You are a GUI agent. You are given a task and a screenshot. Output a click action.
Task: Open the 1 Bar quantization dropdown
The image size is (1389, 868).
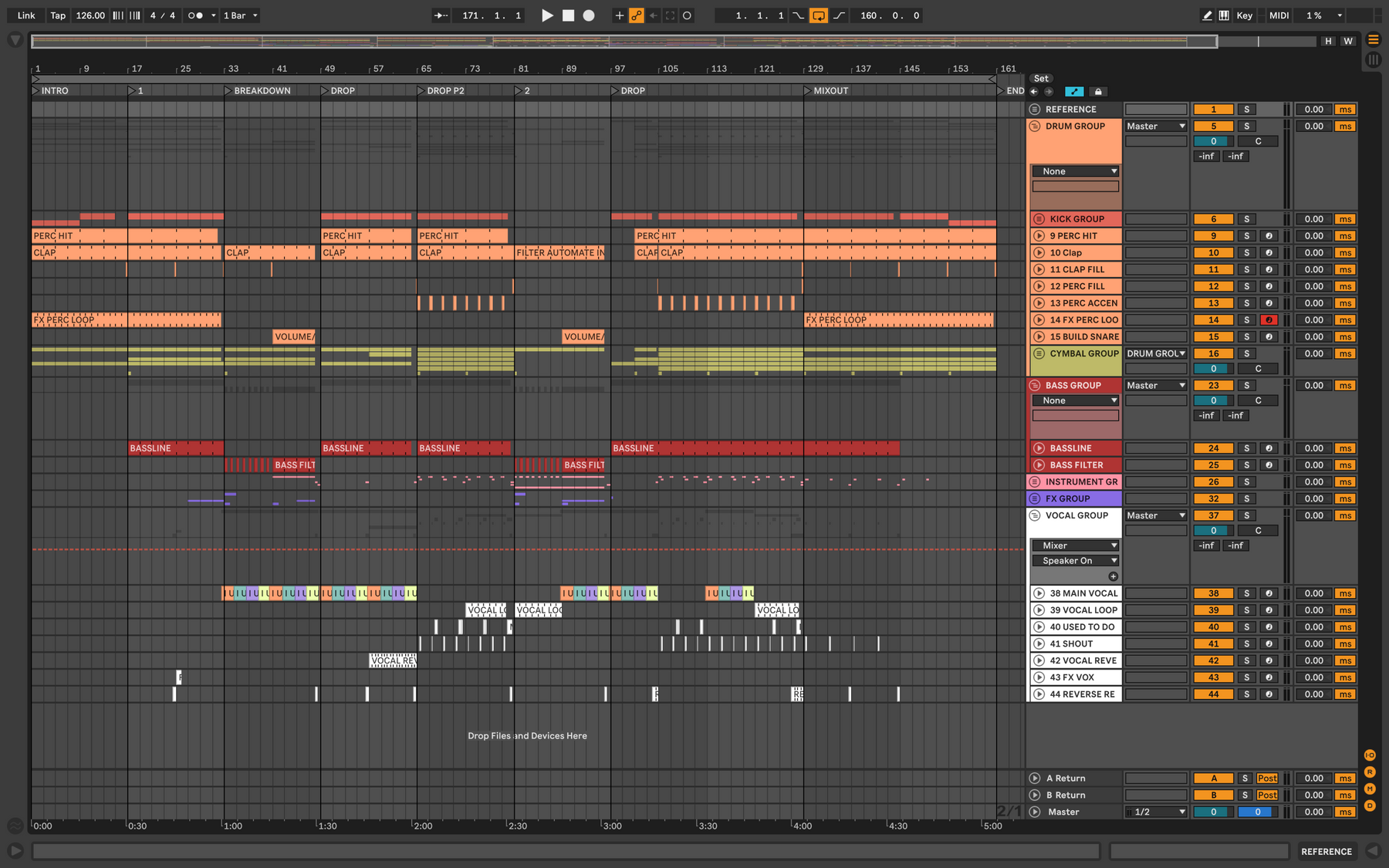(x=241, y=15)
